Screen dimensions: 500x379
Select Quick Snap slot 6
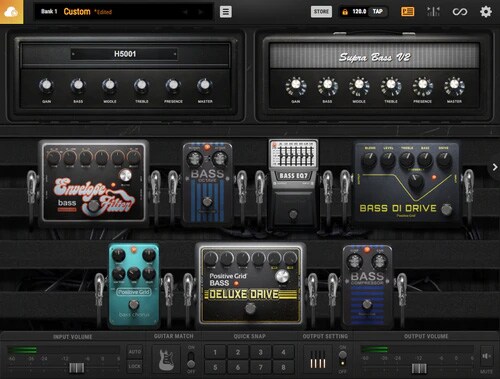pos(238,367)
